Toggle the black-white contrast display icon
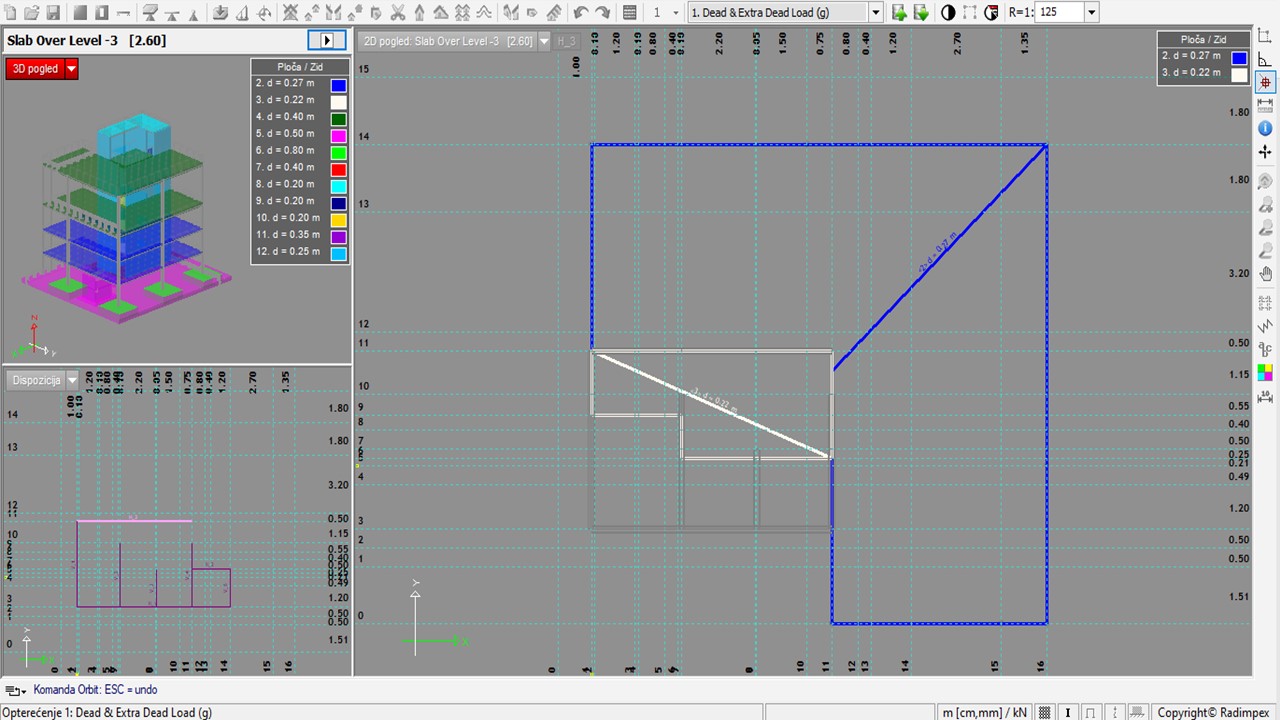The image size is (1280, 720). tap(948, 13)
